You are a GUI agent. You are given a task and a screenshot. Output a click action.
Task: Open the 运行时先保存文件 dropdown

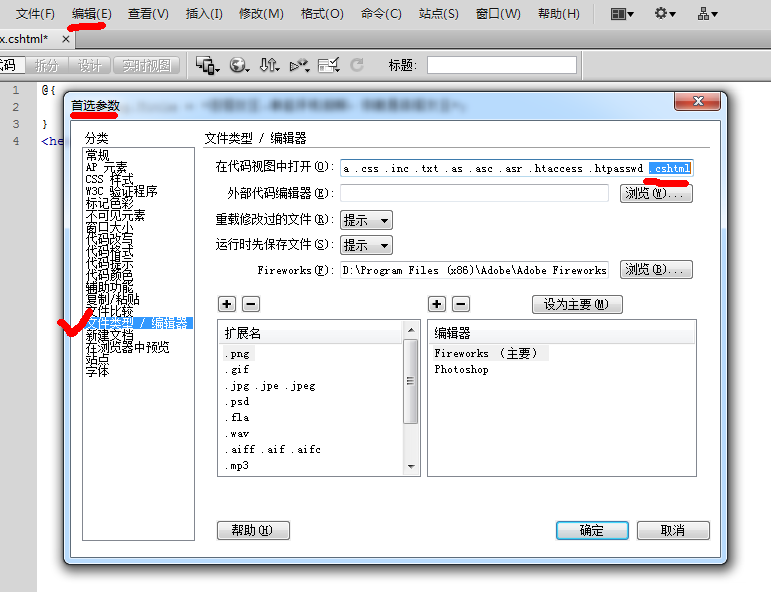point(366,245)
